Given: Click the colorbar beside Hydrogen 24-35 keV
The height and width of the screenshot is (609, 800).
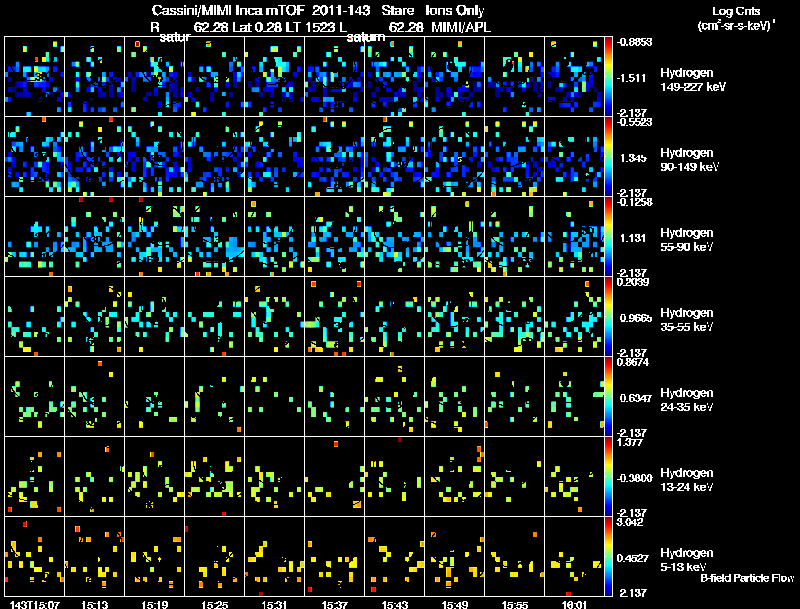Looking at the screenshot, I should click(x=609, y=397).
